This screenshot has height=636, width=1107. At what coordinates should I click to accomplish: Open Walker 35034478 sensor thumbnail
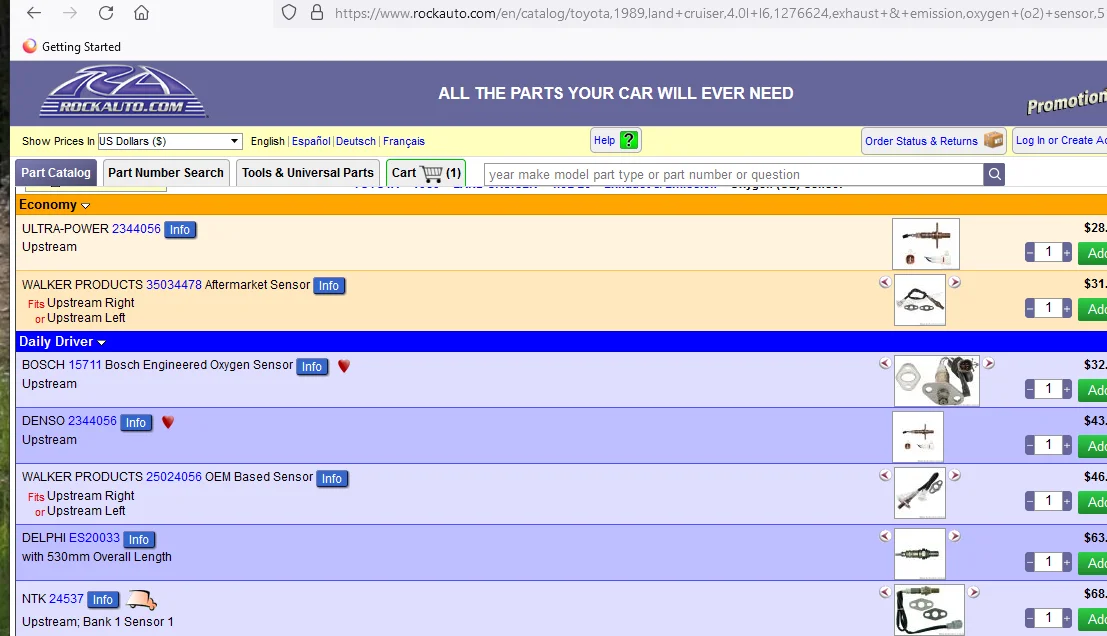pyautogui.click(x=919, y=300)
